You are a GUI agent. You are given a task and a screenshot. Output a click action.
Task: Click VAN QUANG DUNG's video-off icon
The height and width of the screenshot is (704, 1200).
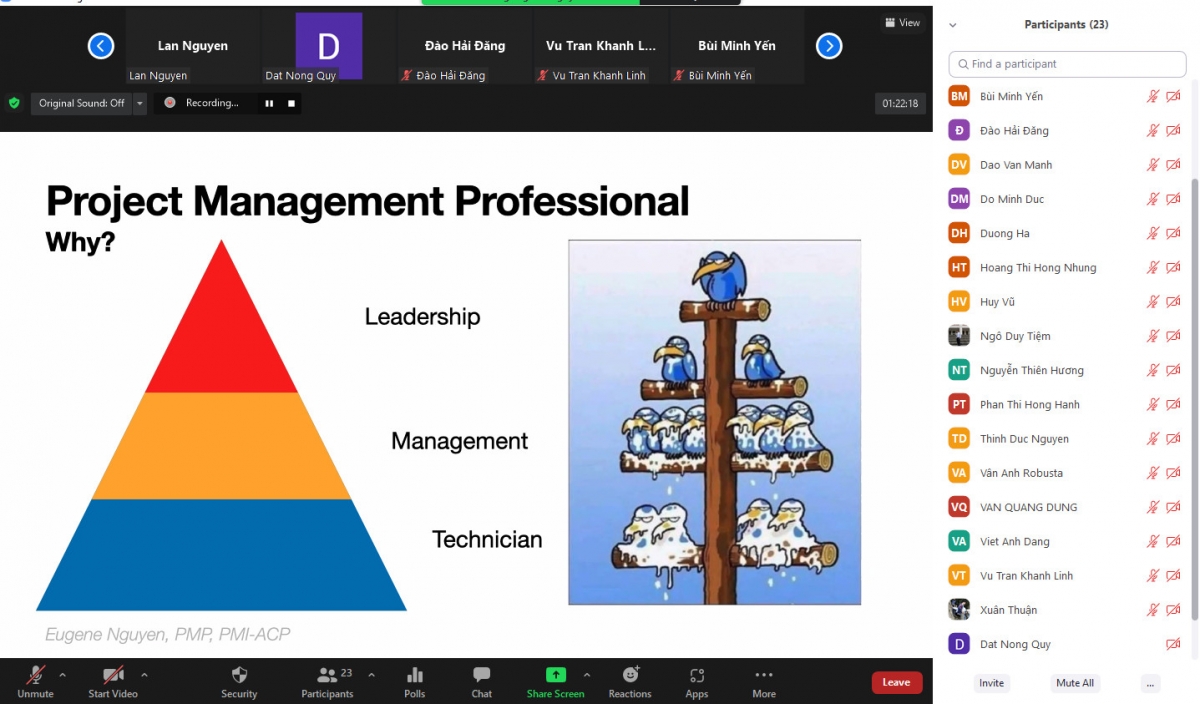1173,507
